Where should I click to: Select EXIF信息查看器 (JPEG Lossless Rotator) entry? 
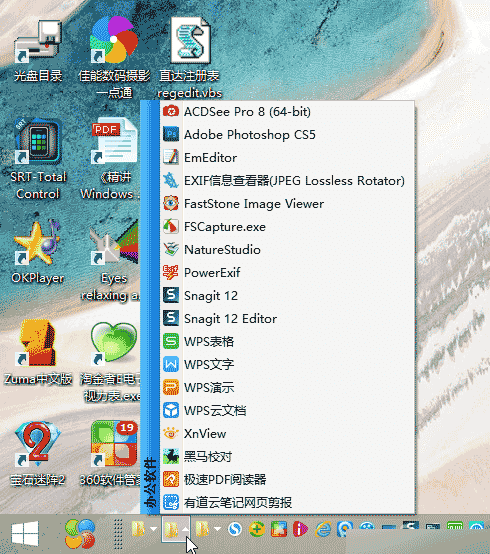287,181
